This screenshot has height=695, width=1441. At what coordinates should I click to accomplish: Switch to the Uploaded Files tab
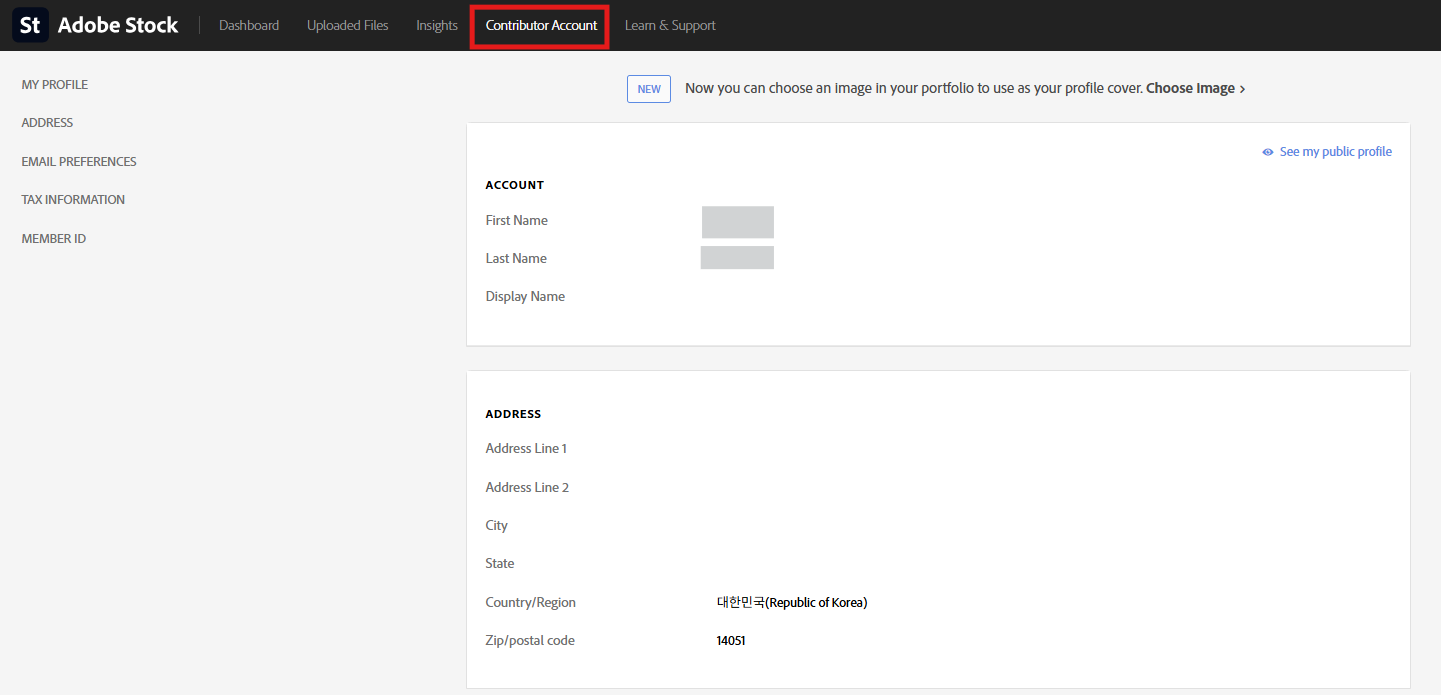pos(348,25)
